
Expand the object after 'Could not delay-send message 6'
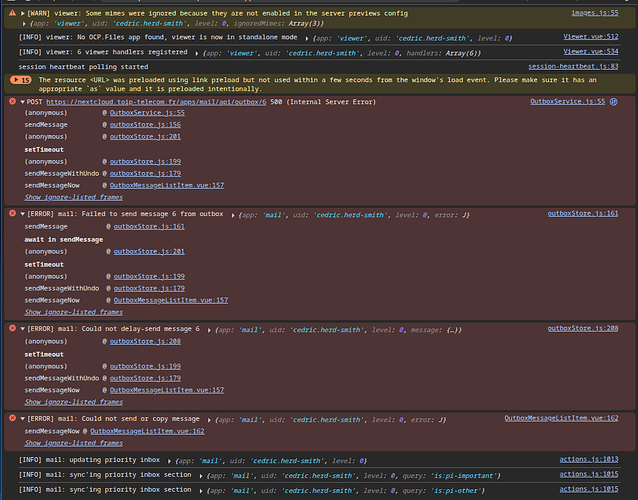[x=209, y=330]
